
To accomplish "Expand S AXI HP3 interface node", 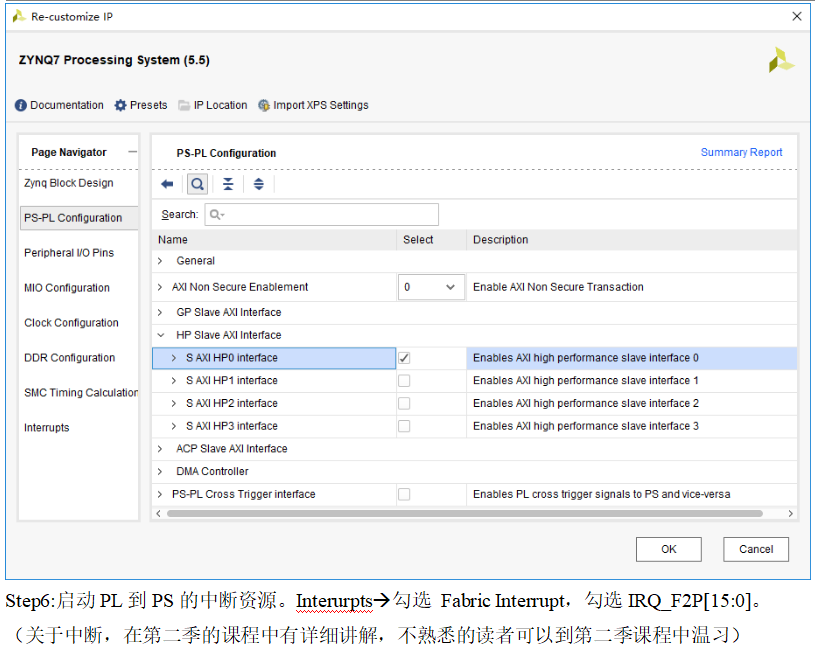I will pyautogui.click(x=174, y=426).
